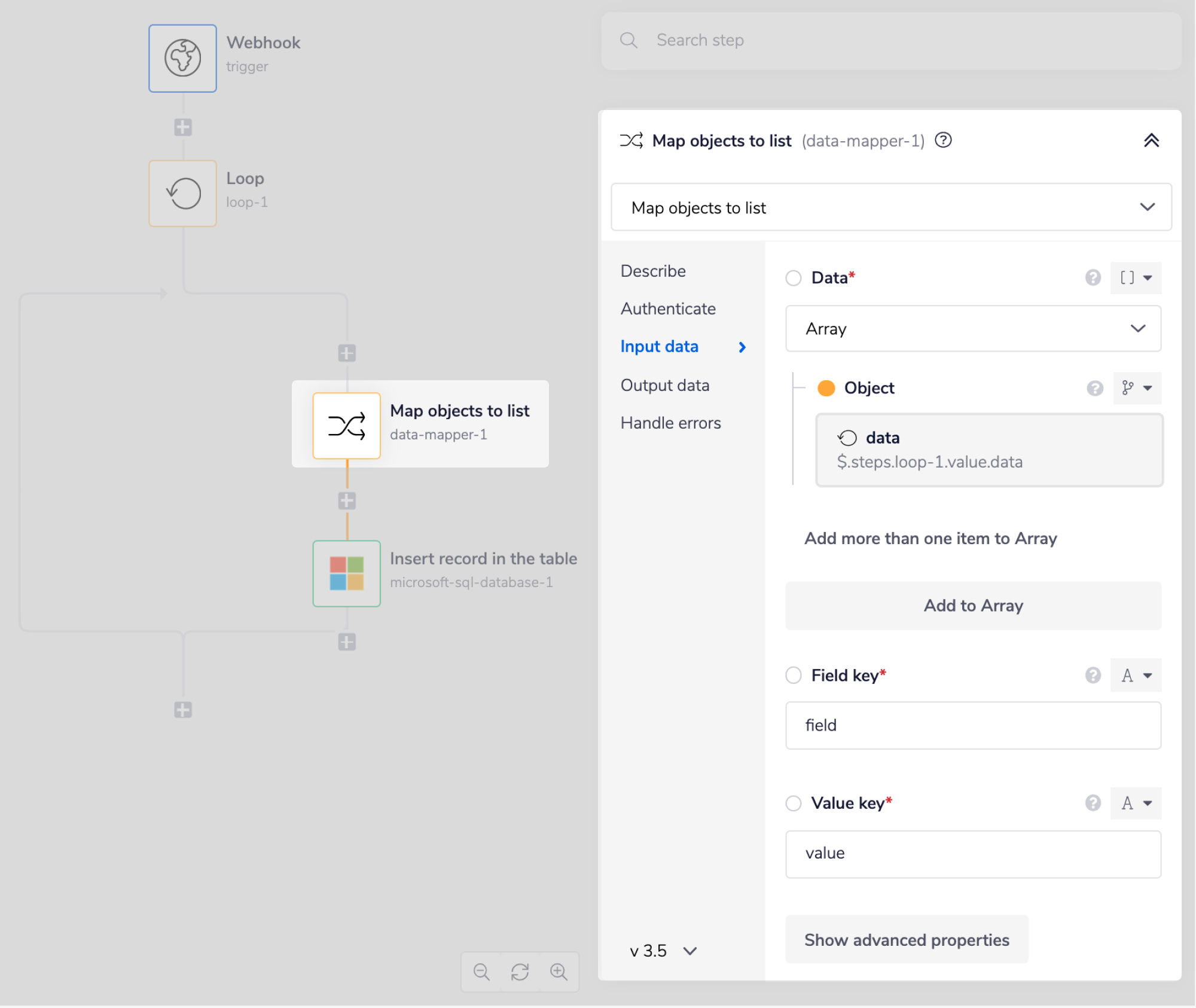The image size is (1196, 1008).
Task: Open the Handle errors tab
Action: click(670, 423)
